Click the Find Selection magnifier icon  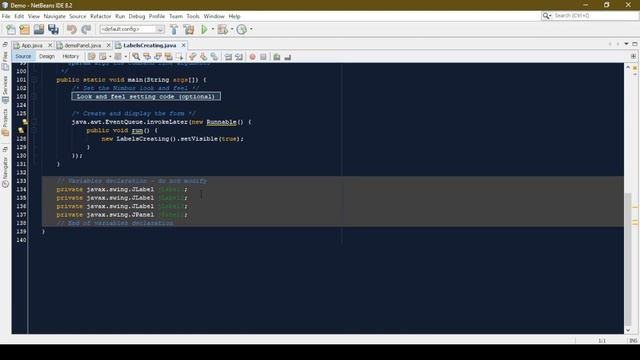(x=136, y=57)
